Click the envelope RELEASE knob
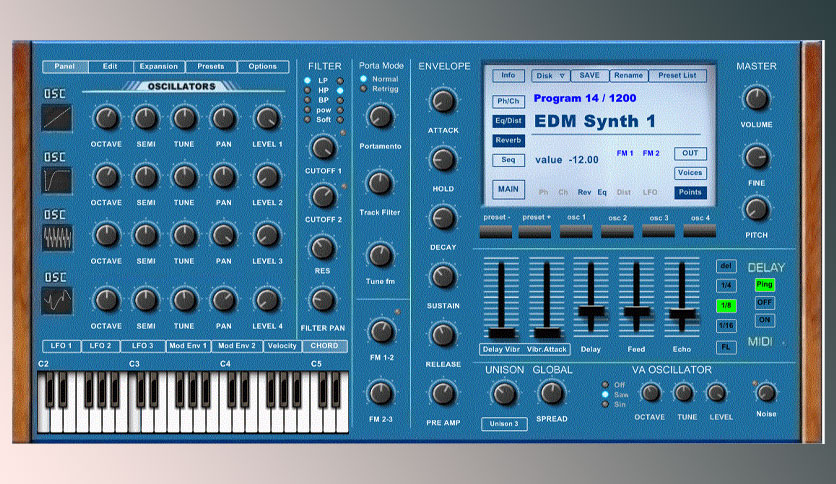Viewport: 836px width, 484px height. tap(443, 335)
